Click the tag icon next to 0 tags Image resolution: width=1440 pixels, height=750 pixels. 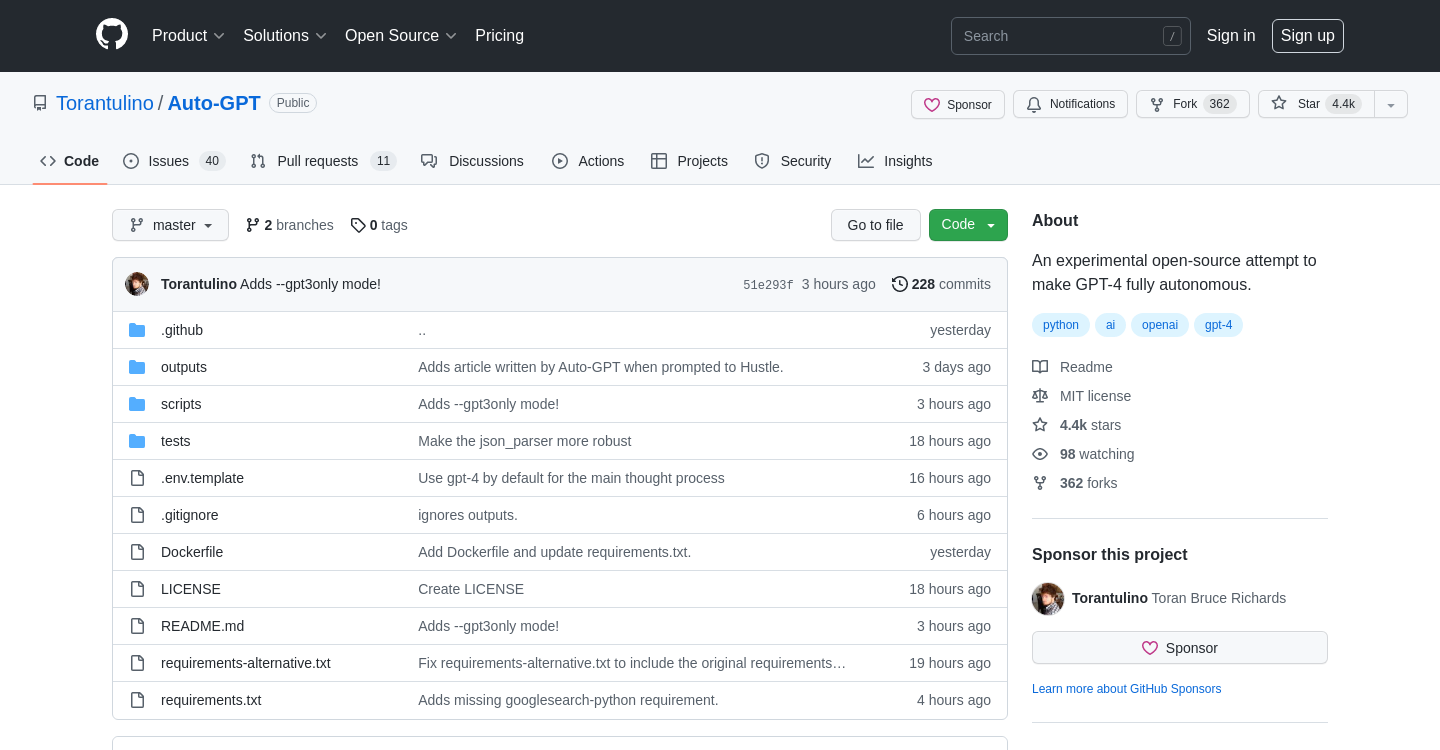(358, 225)
